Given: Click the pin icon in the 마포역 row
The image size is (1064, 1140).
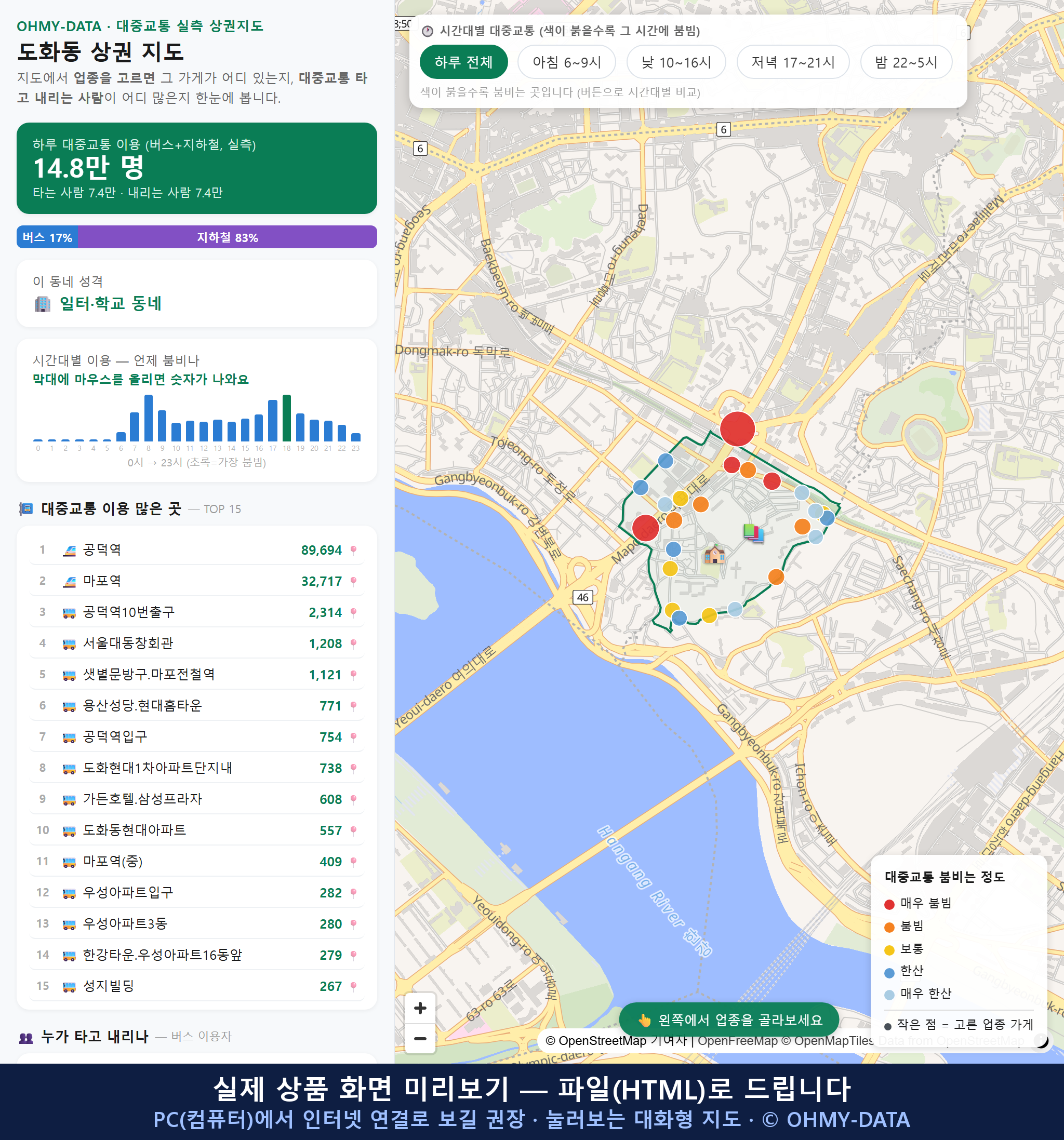Looking at the screenshot, I should tap(353, 582).
